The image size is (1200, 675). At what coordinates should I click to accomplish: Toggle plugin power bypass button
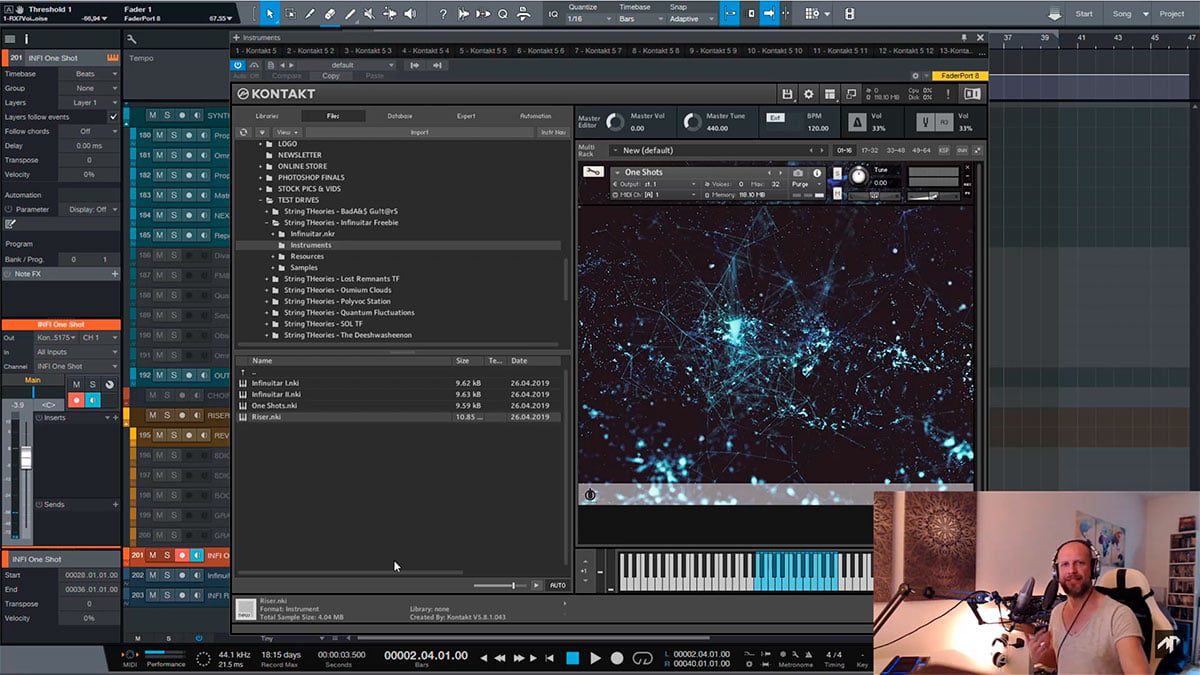coord(238,65)
